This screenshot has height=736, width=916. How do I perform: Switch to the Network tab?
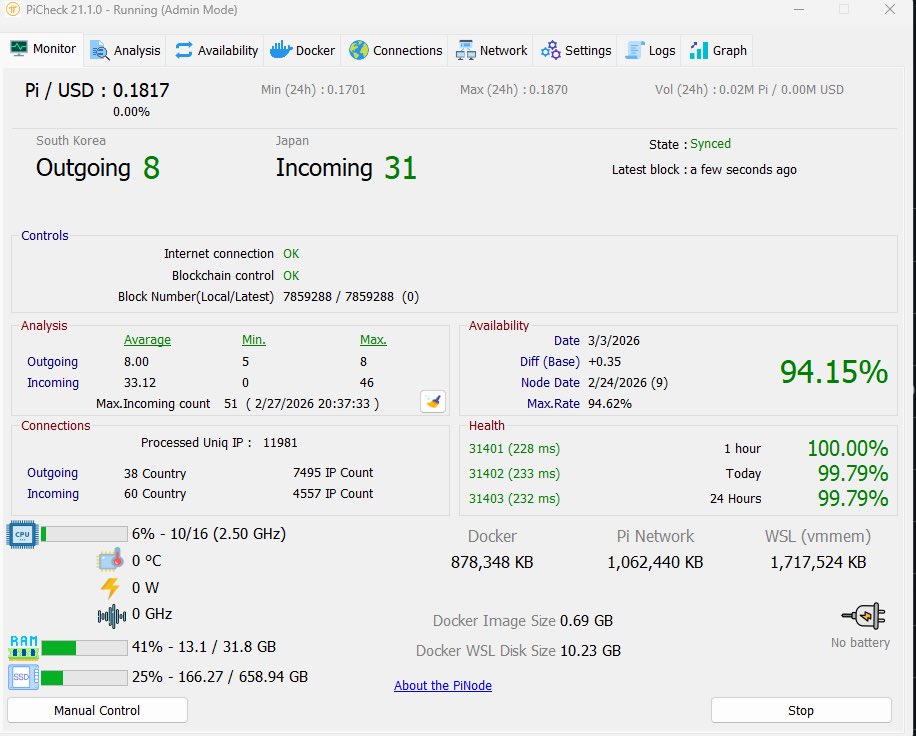(491, 51)
